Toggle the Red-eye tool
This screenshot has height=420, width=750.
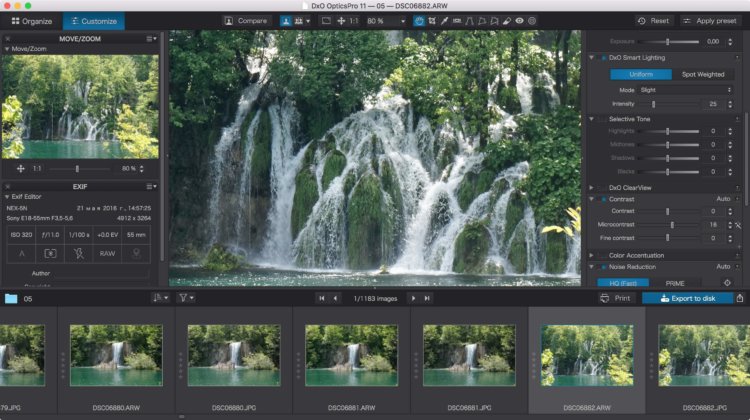519,21
